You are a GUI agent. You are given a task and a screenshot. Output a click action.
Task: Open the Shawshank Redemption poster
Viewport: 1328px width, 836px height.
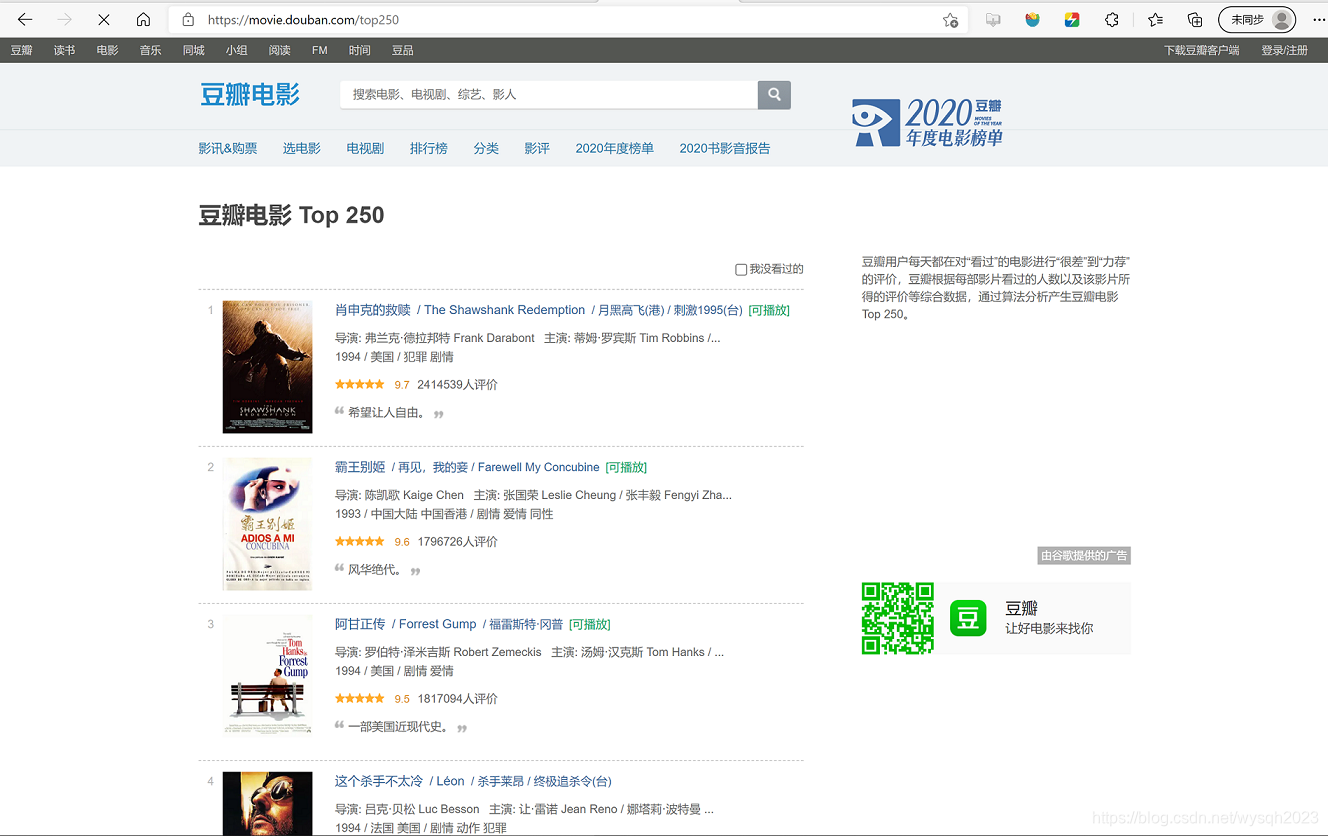coord(267,367)
